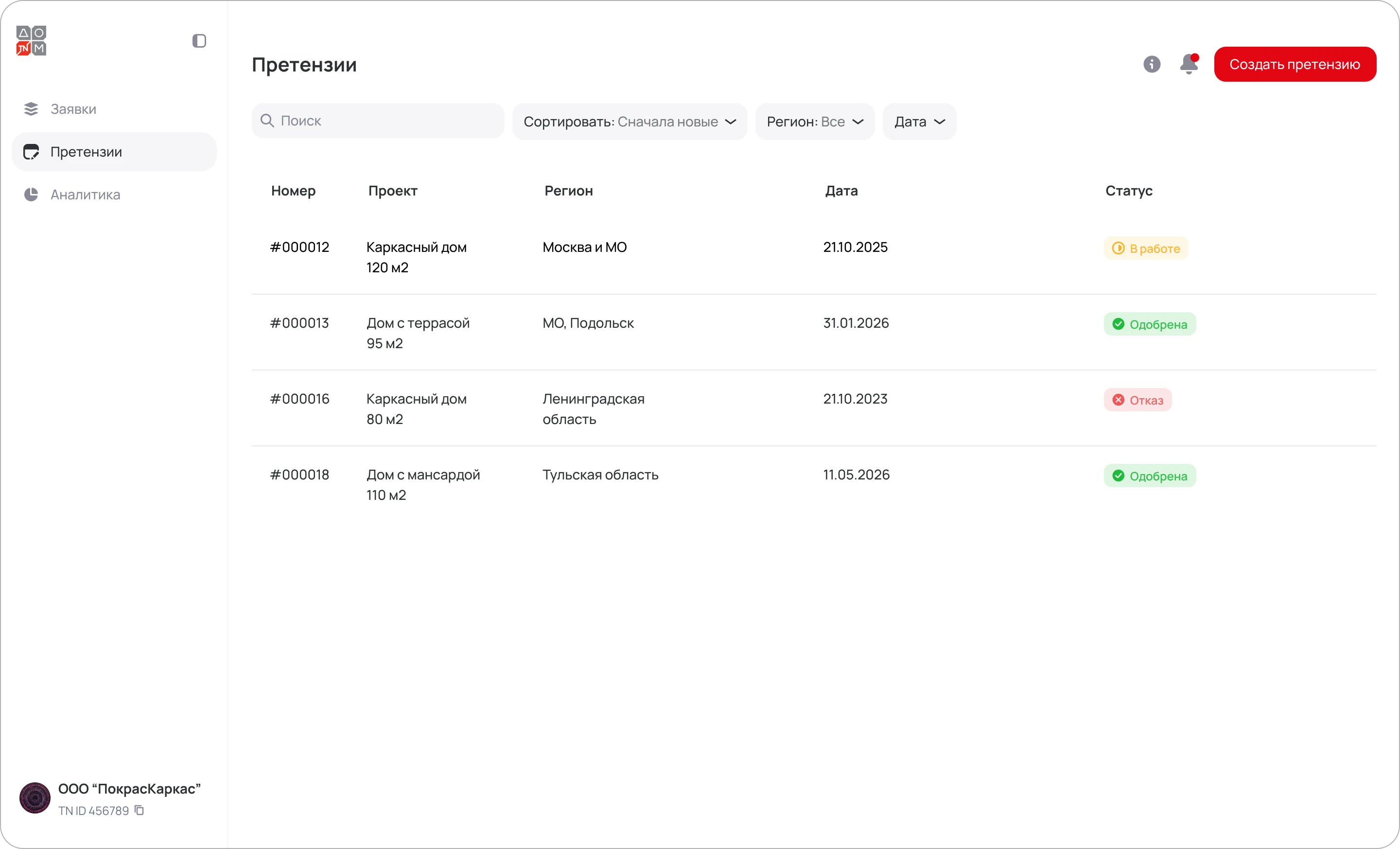Open the info icon in header
The height and width of the screenshot is (849, 1400).
(x=1152, y=64)
